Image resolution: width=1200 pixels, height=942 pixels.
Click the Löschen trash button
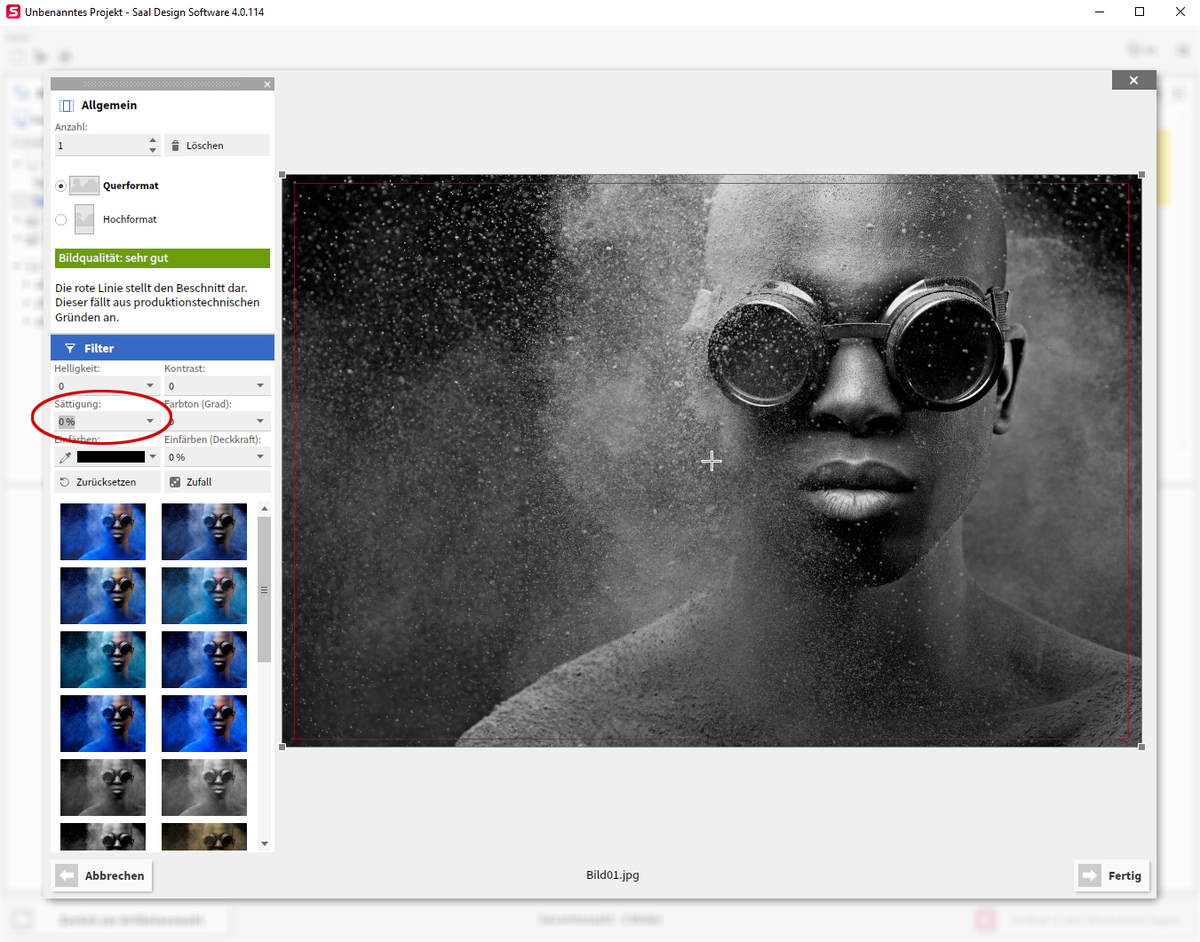(x=217, y=145)
